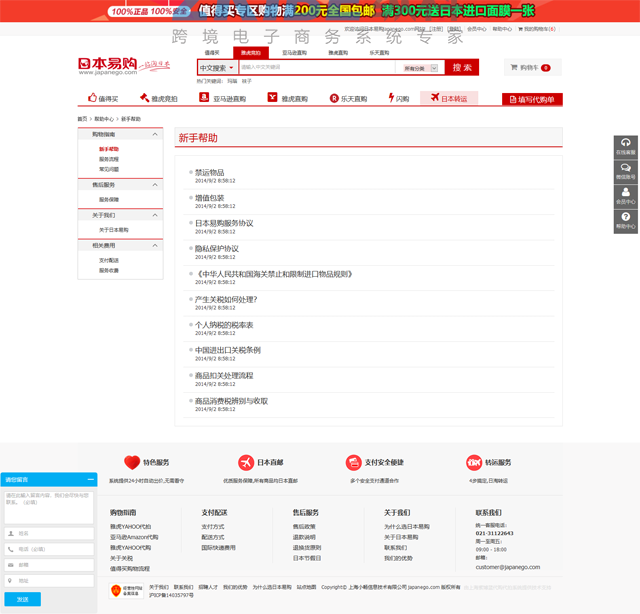The width and height of the screenshot is (640, 614).
Task: Select the 值得买 search tab
Action: (212, 53)
